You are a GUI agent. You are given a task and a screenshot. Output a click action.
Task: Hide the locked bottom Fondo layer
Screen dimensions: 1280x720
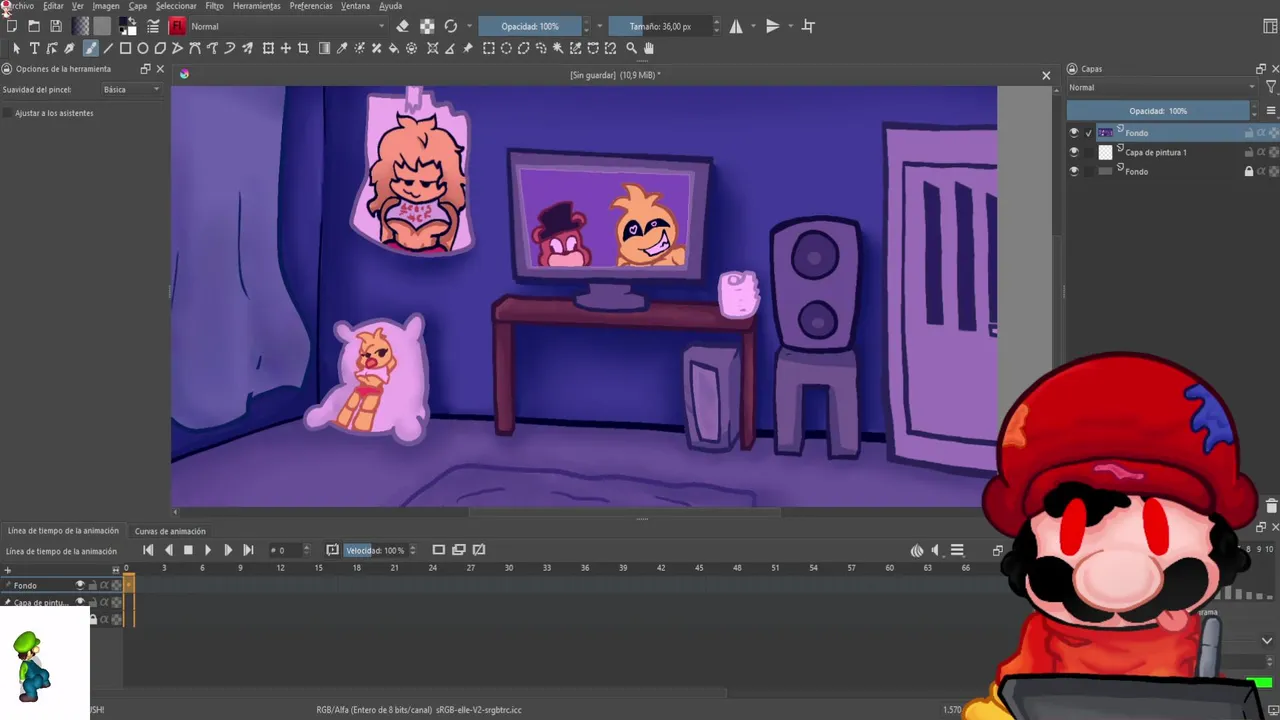click(x=1074, y=171)
